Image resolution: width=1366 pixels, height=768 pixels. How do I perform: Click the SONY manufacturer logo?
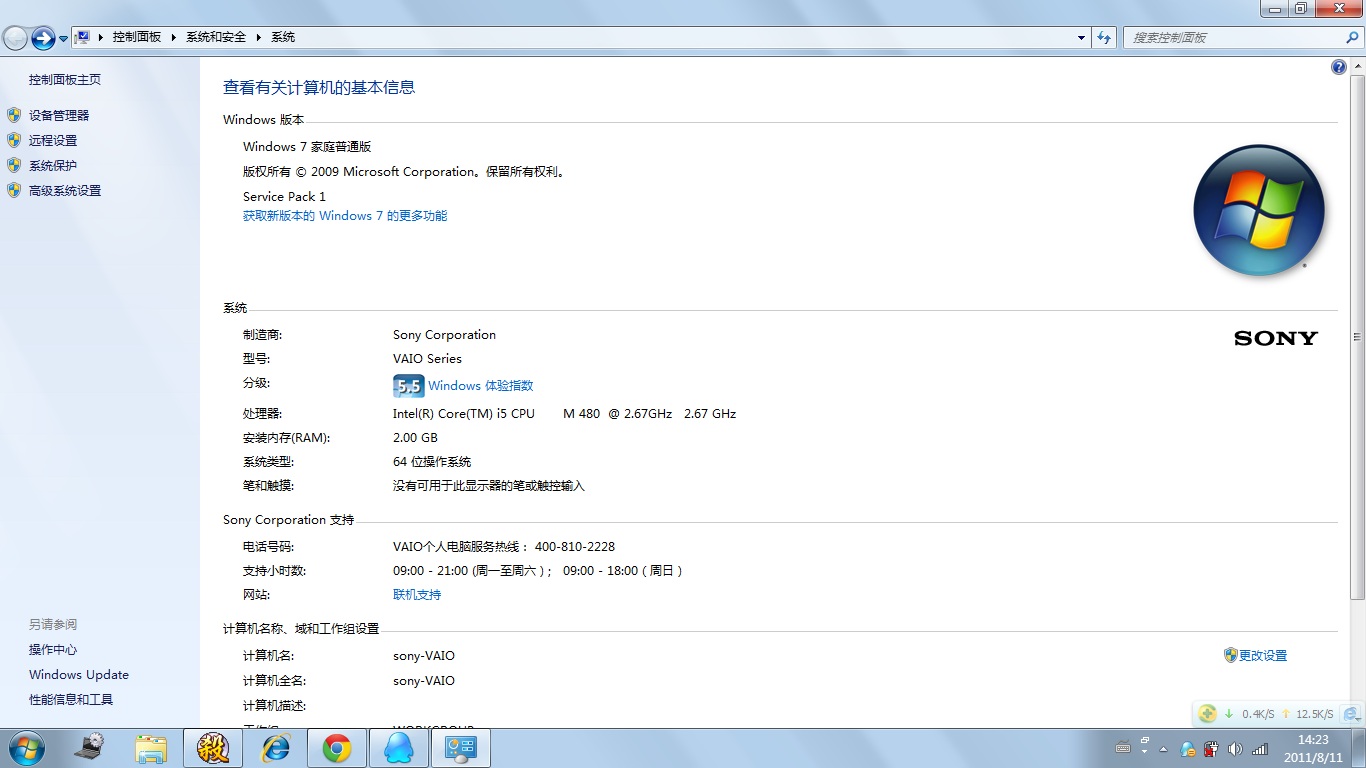(1276, 338)
